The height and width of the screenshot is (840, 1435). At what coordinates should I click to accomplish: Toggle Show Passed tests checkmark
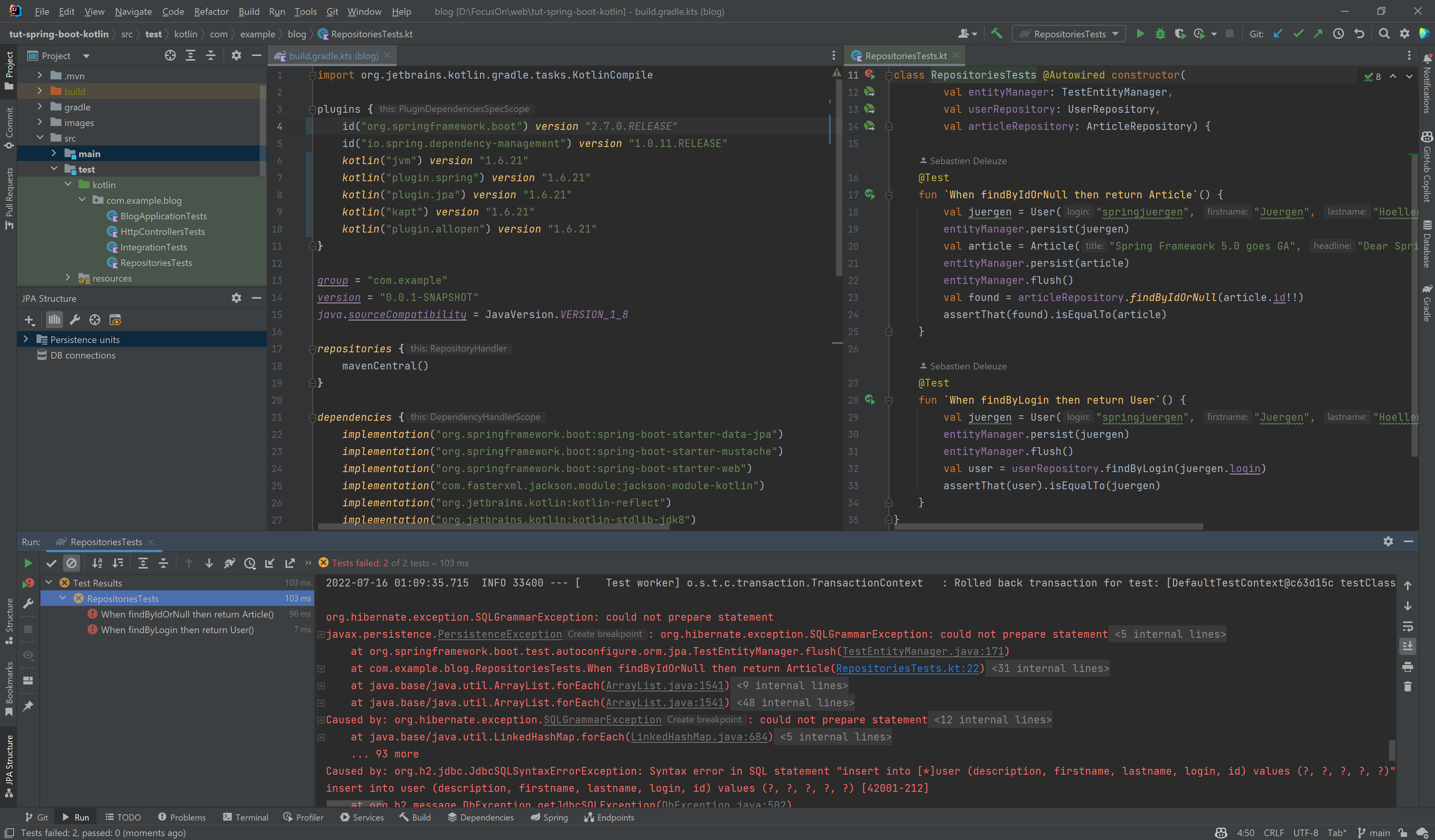click(x=51, y=563)
